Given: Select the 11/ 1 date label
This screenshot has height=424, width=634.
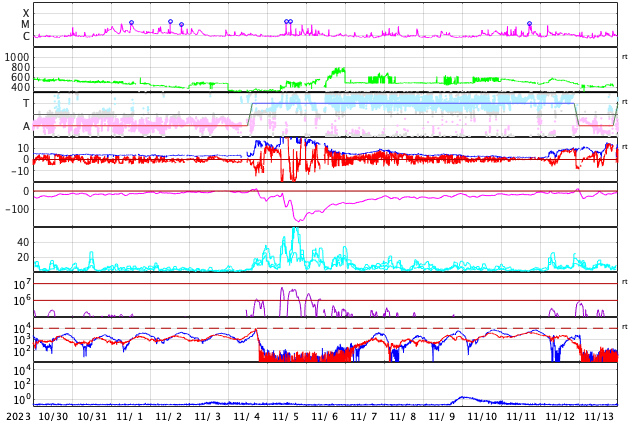Looking at the screenshot, I should coord(130,417).
